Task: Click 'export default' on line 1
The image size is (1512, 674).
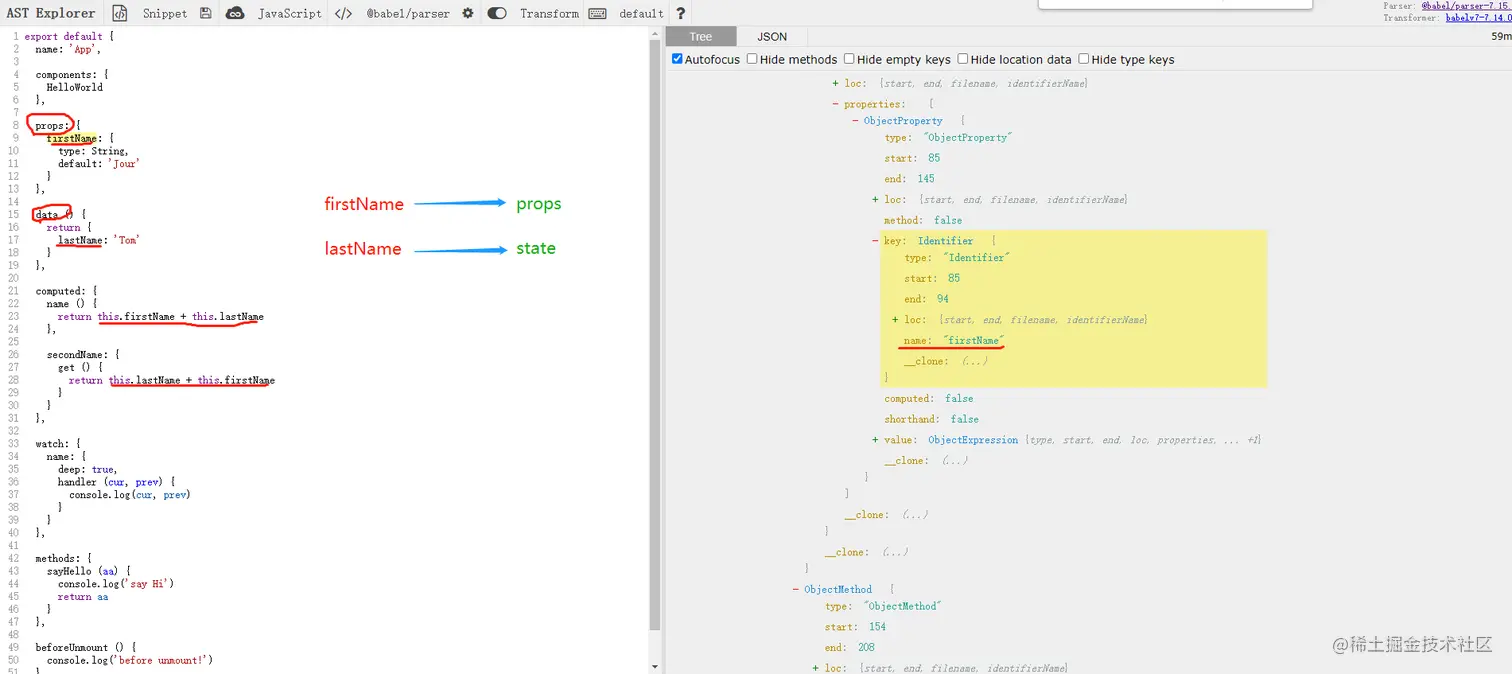Action: pos(63,36)
